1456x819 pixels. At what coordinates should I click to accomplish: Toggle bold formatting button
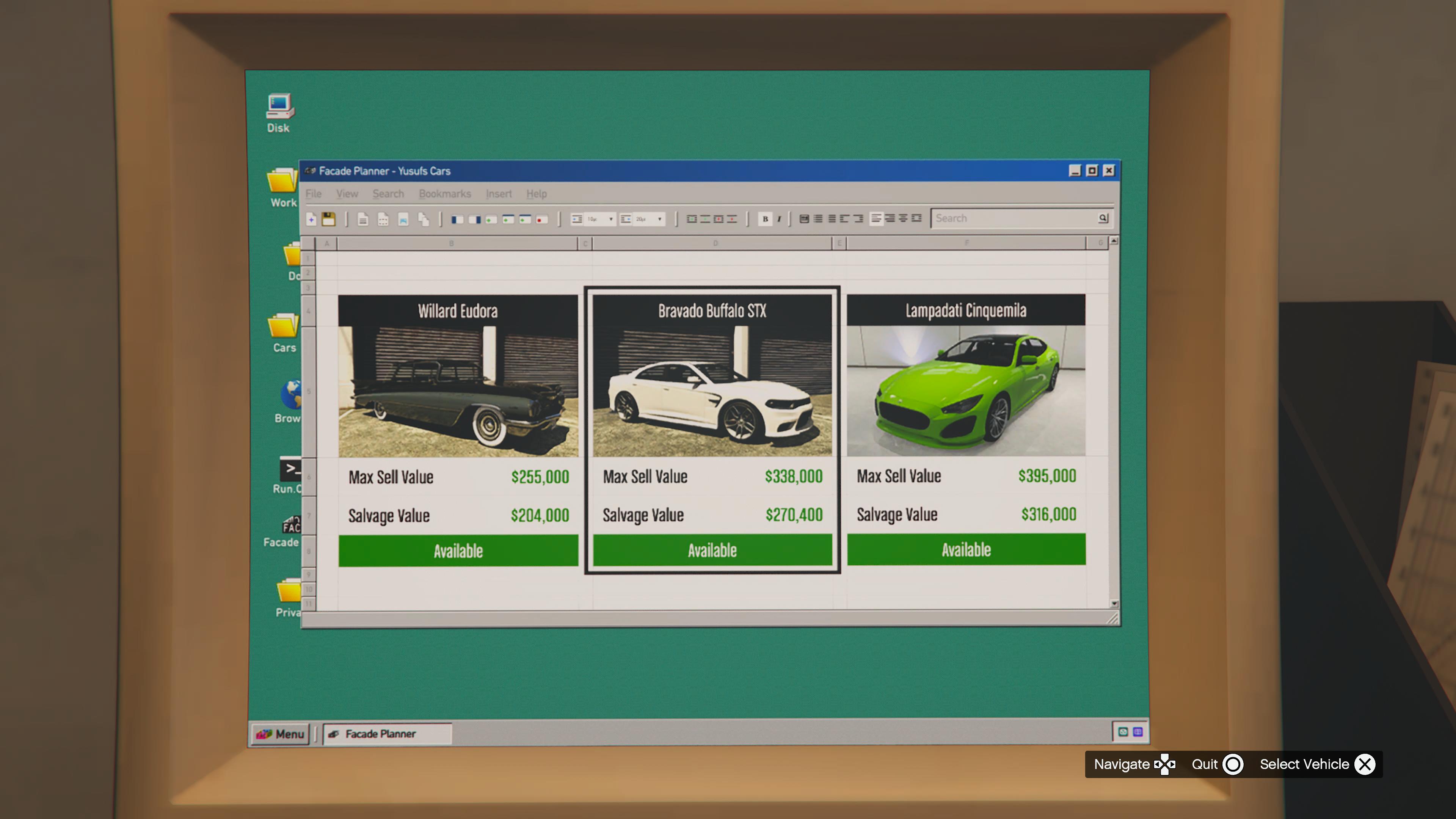pos(765,219)
